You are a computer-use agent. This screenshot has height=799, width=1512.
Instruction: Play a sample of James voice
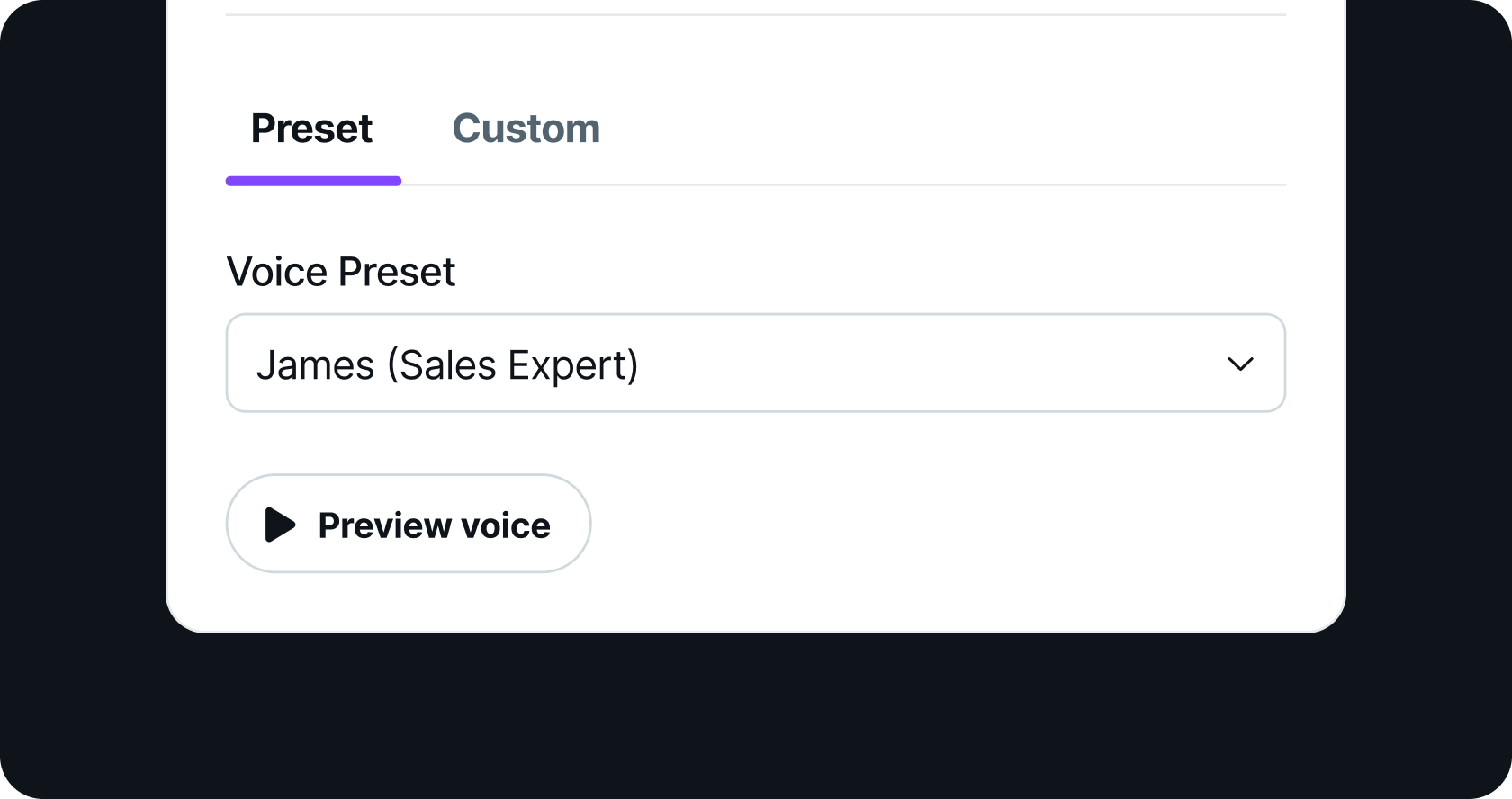click(x=409, y=524)
